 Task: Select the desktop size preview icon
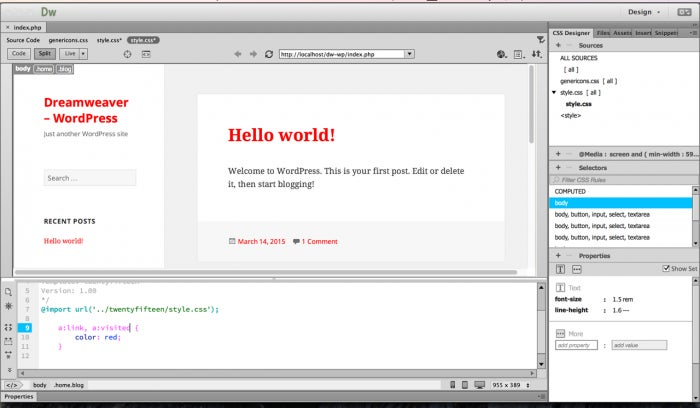[x=479, y=385]
